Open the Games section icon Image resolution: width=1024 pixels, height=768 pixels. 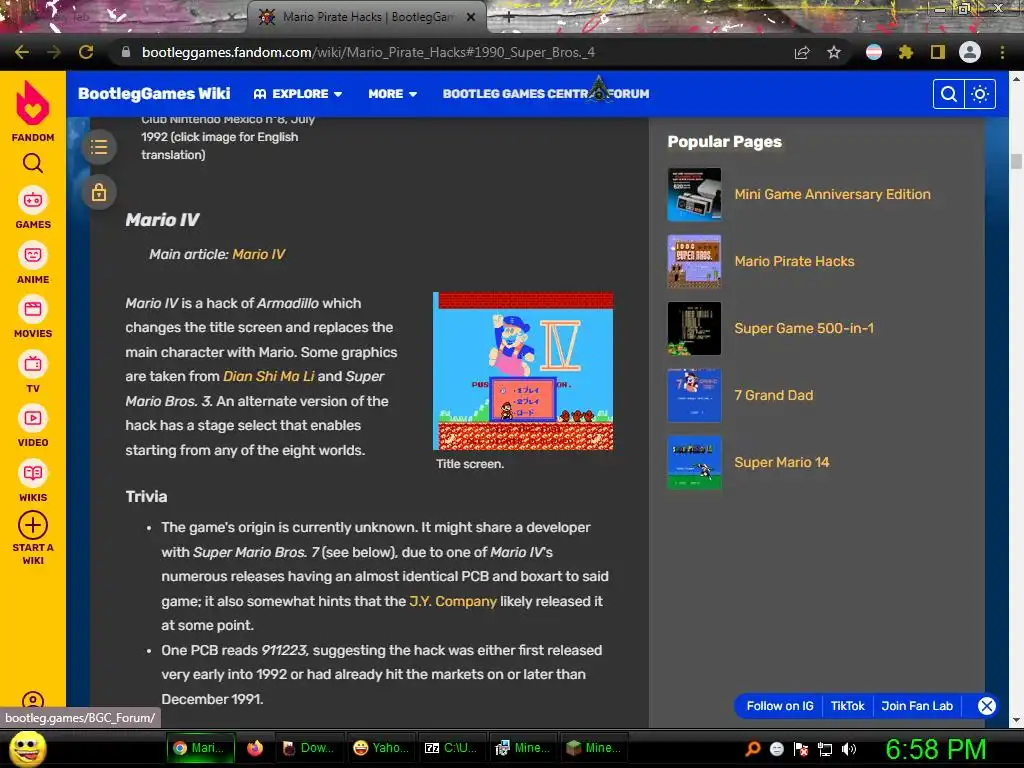coord(33,200)
